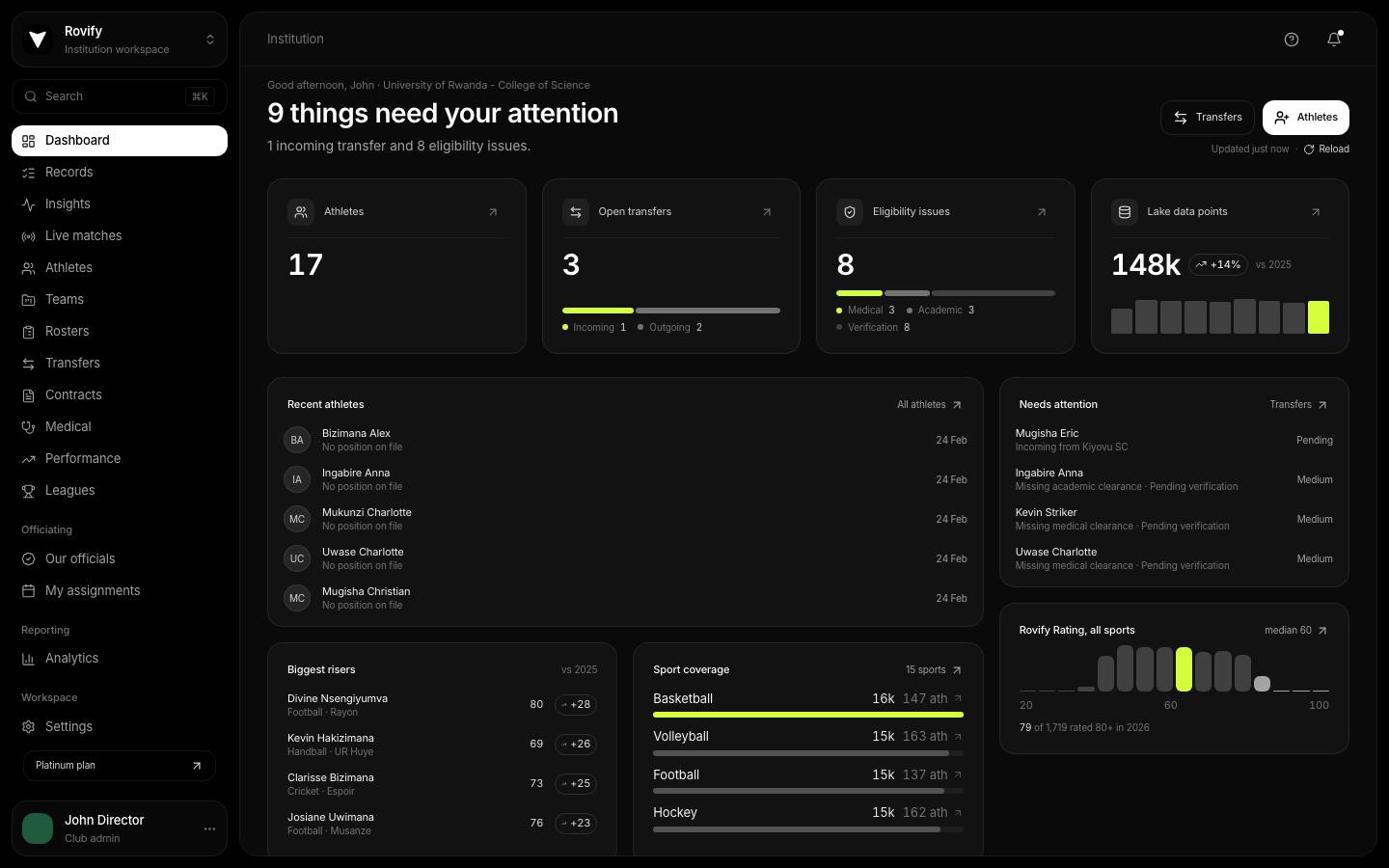Open the Lake data points arrow icon
This screenshot has width=1389, height=868.
[1316, 212]
